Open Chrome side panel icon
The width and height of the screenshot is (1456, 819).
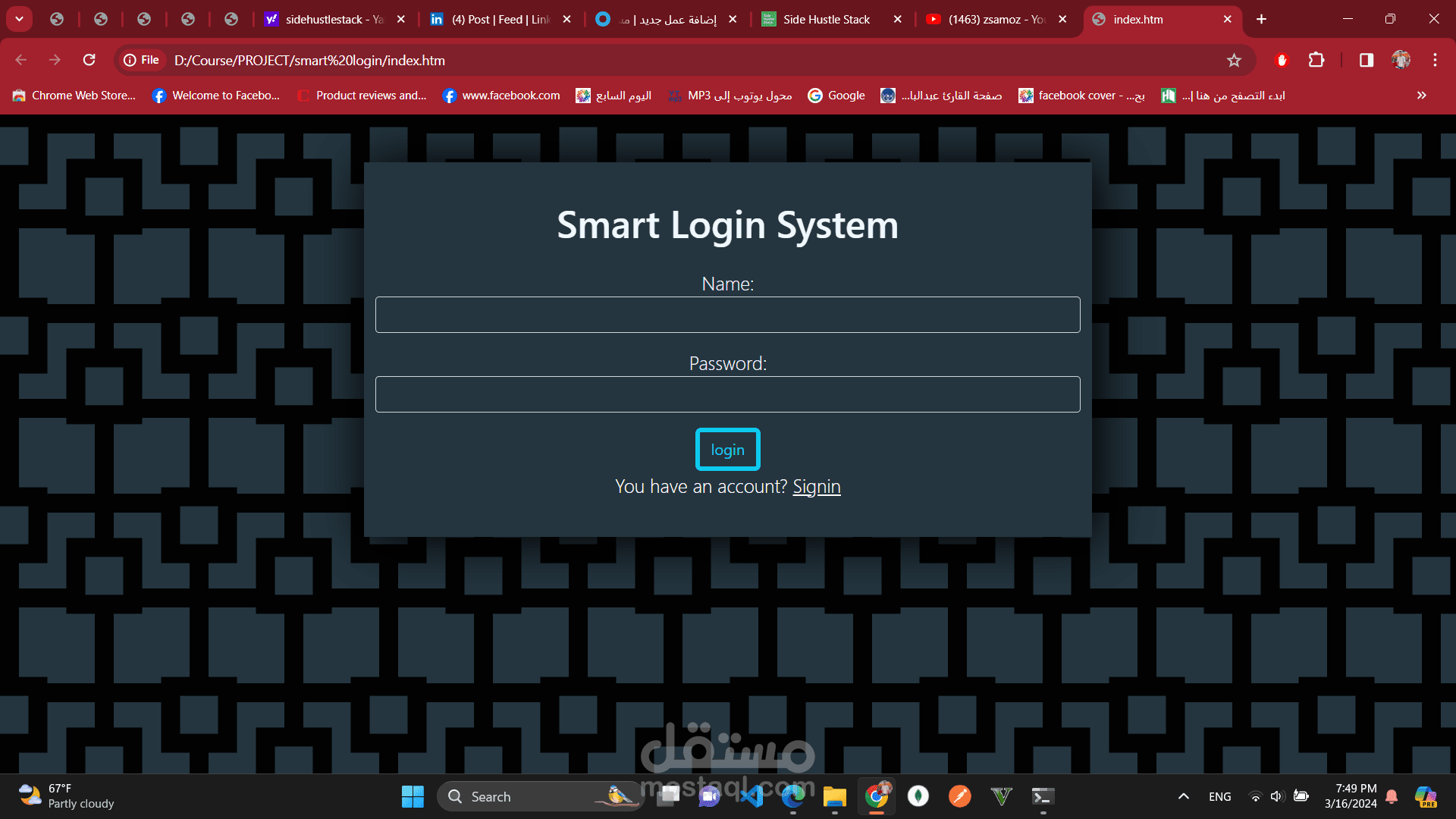pyautogui.click(x=1367, y=60)
